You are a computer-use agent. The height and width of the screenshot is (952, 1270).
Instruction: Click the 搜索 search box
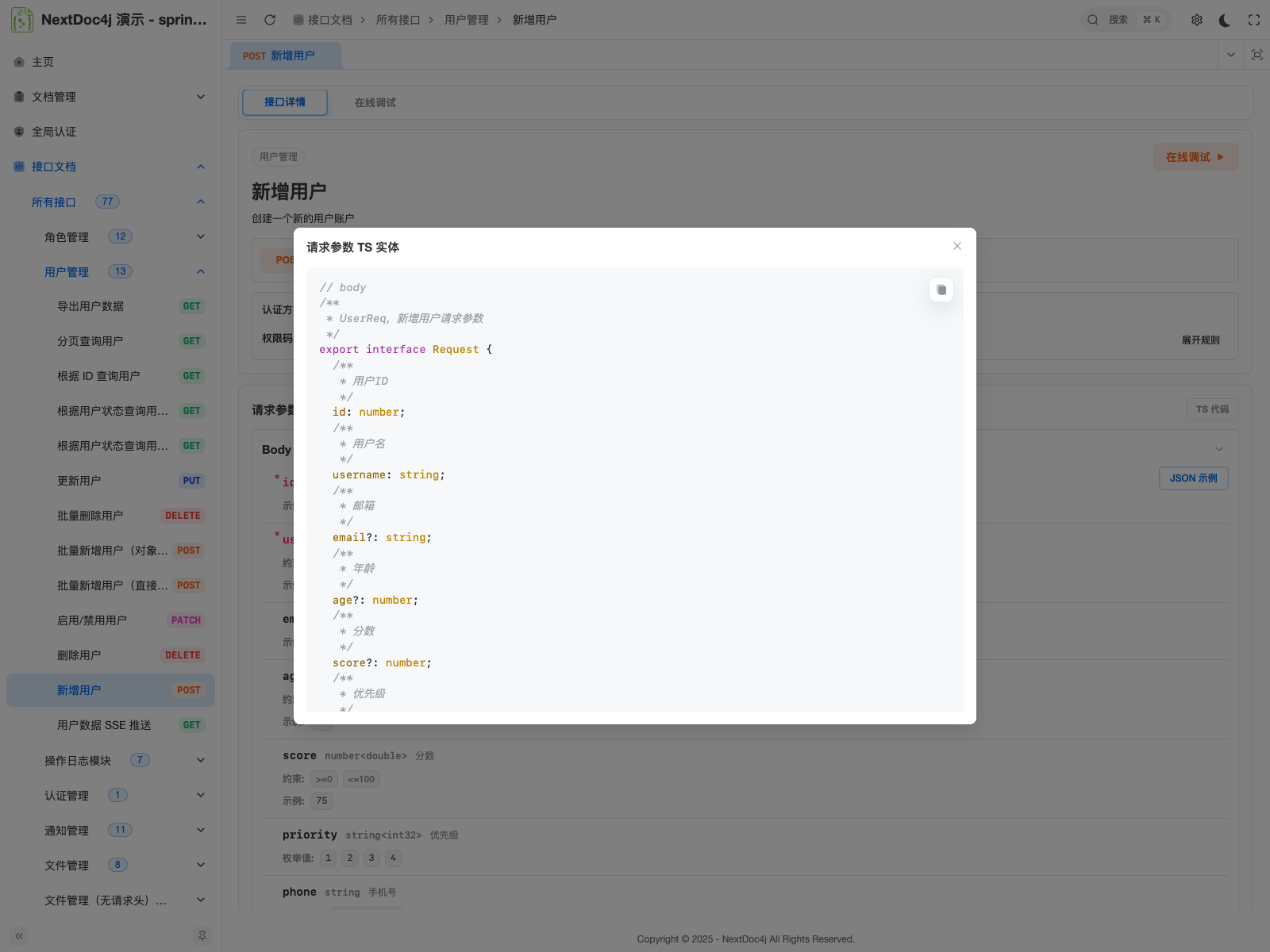pyautogui.click(x=1126, y=20)
